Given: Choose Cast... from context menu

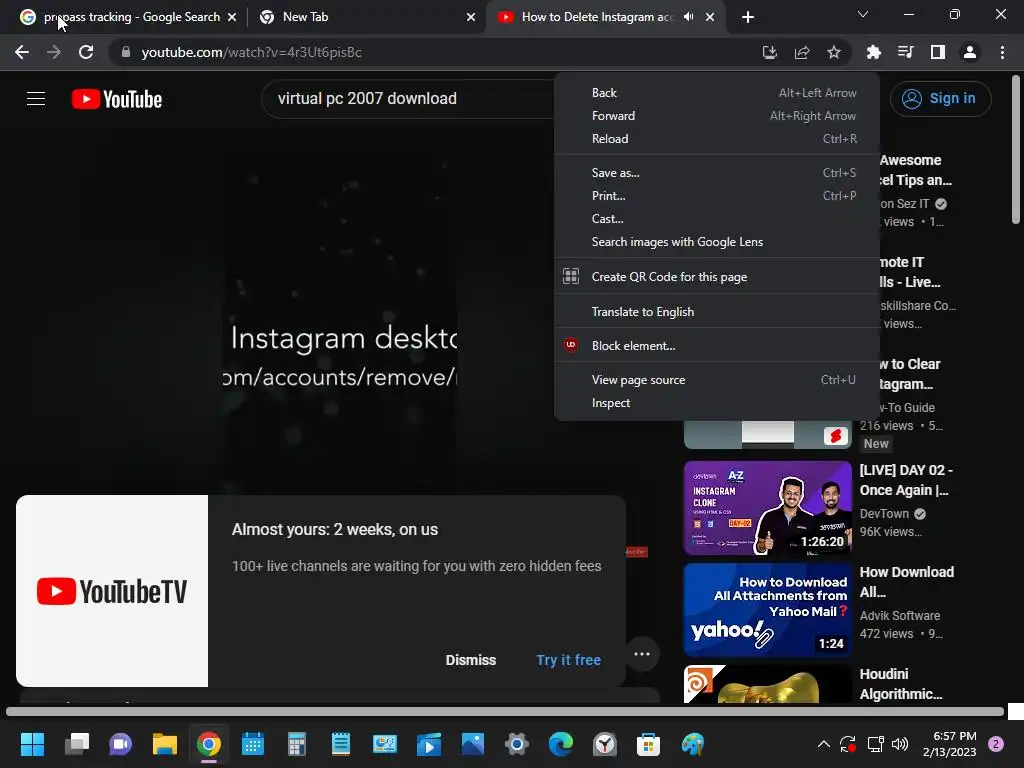Looking at the screenshot, I should 717,219.
